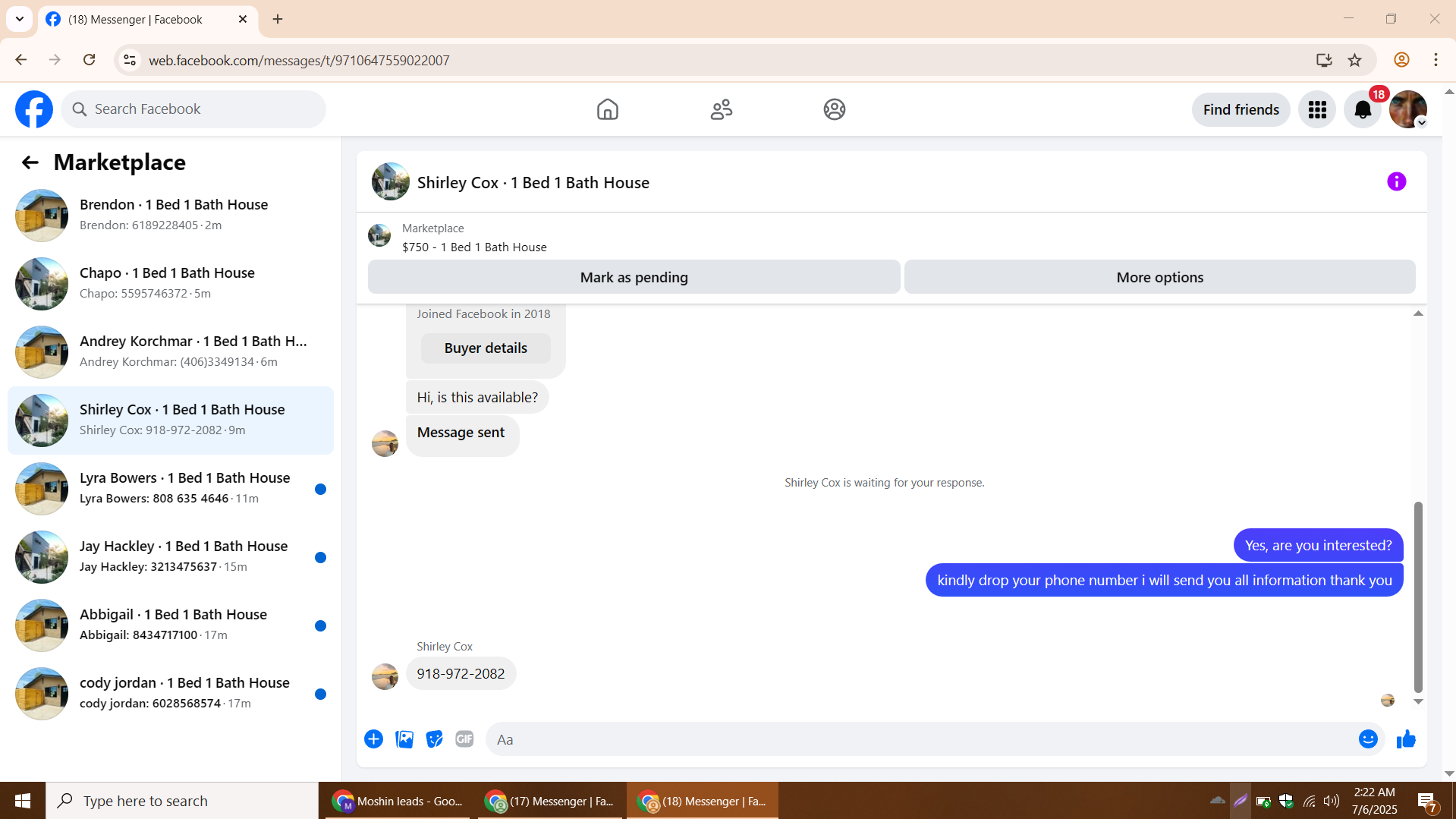Open the Facebook menu grid icon
The width and height of the screenshot is (1456, 819).
pos(1317,109)
